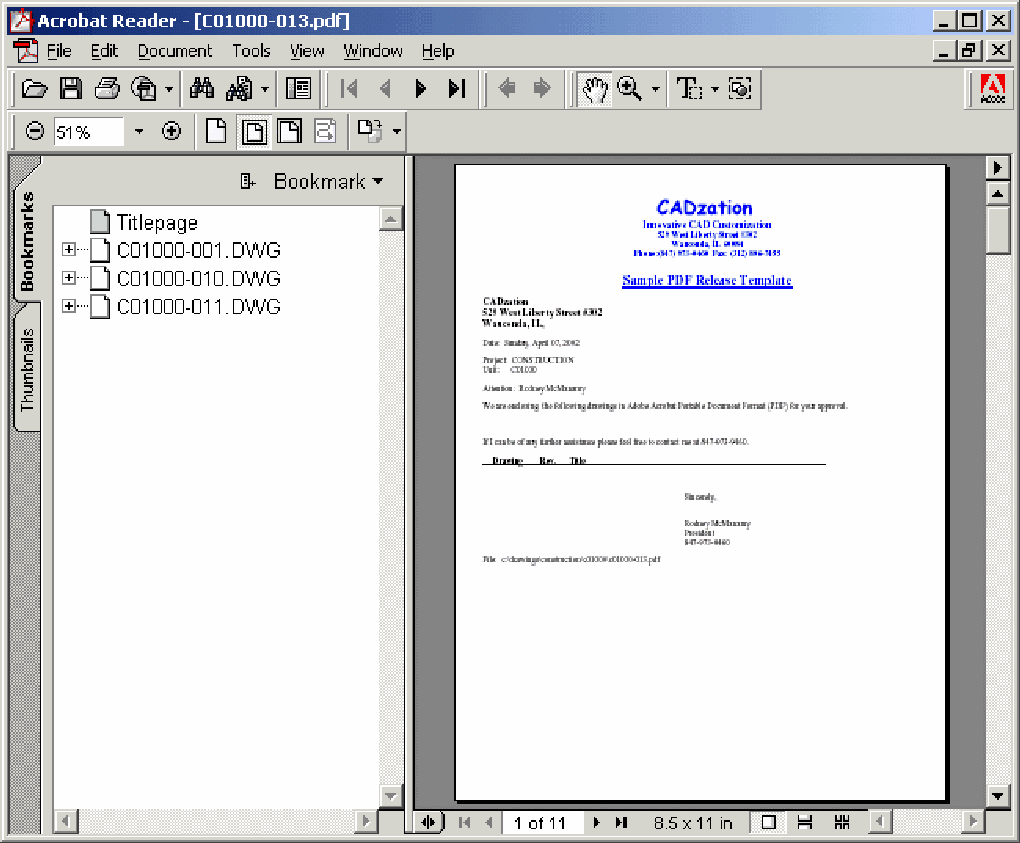Click the bookmarks pane scroll down arrow

click(390, 795)
